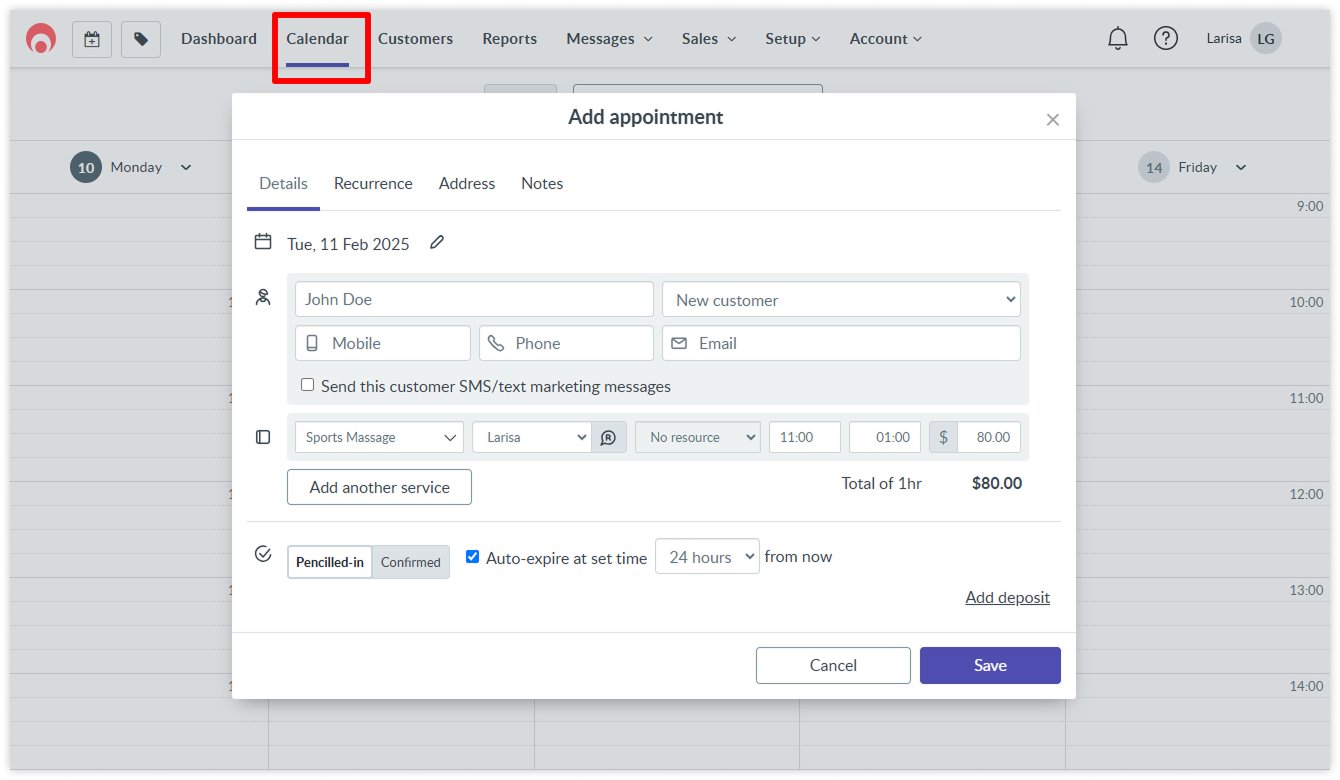Open the Customers page
The height and width of the screenshot is (780, 1340).
click(415, 39)
